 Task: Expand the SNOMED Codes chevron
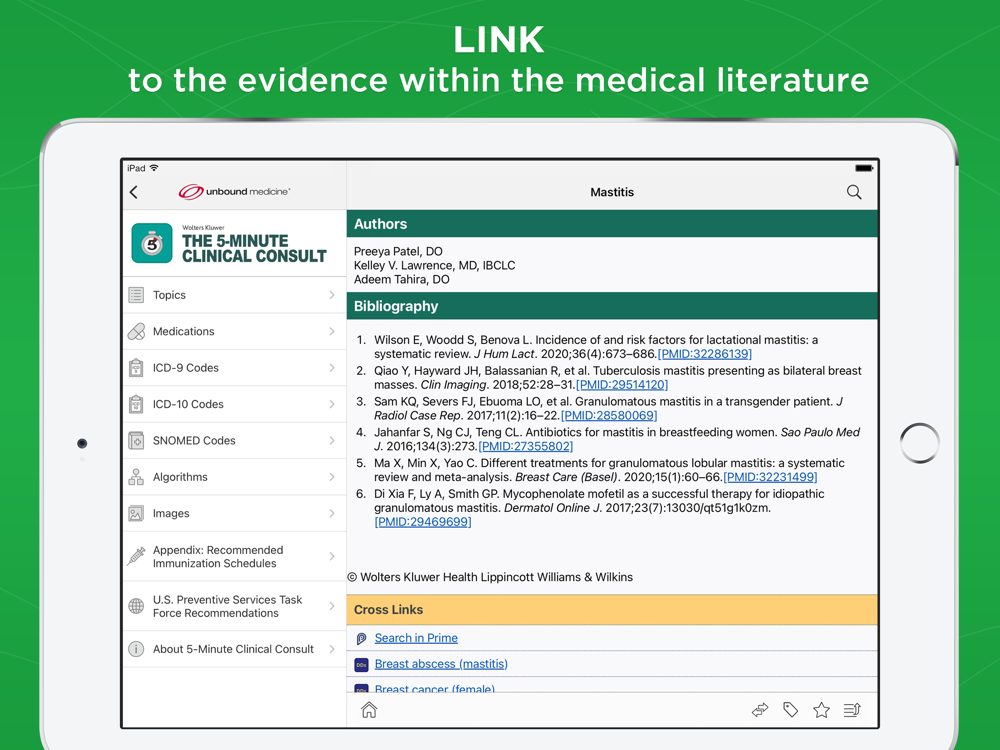point(332,440)
